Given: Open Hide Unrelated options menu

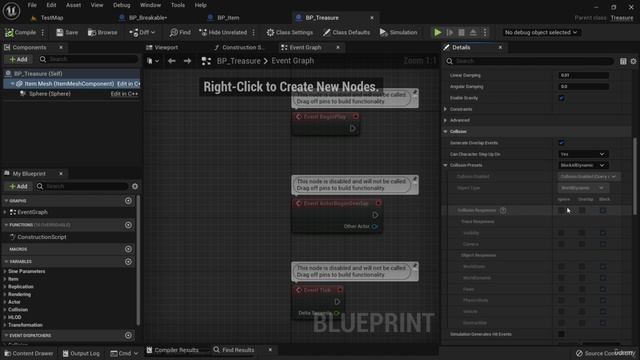Looking at the screenshot, I should (x=253, y=32).
